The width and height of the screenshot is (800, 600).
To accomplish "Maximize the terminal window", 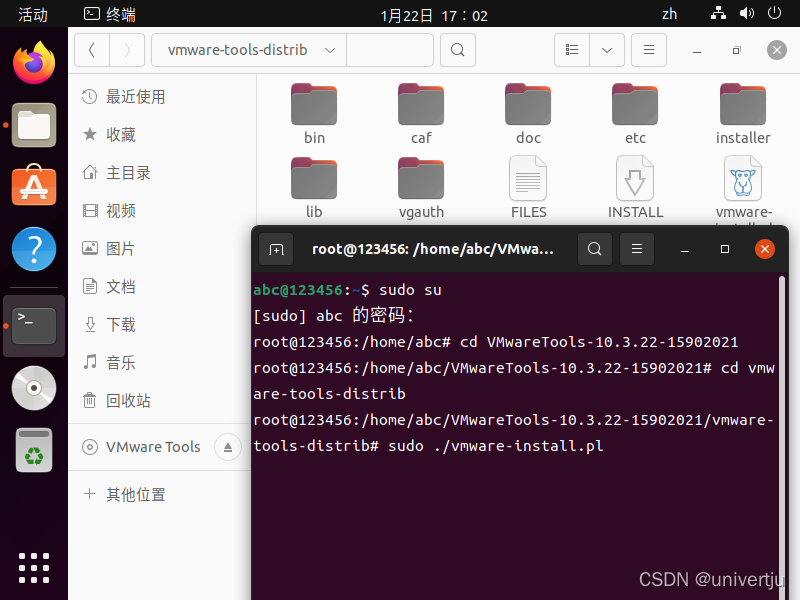I will pyautogui.click(x=724, y=249).
